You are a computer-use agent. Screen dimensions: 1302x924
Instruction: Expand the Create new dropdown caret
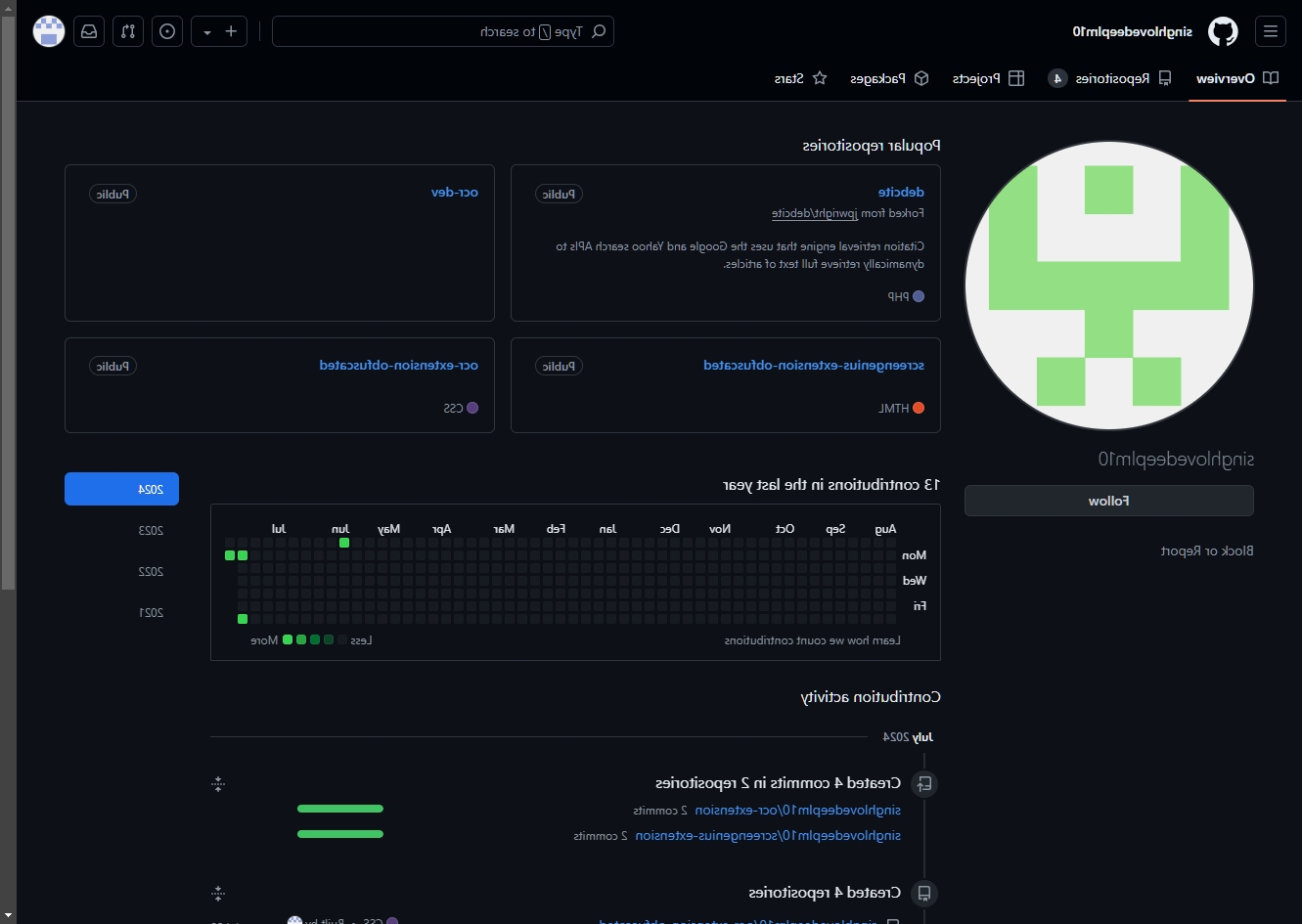[206, 31]
